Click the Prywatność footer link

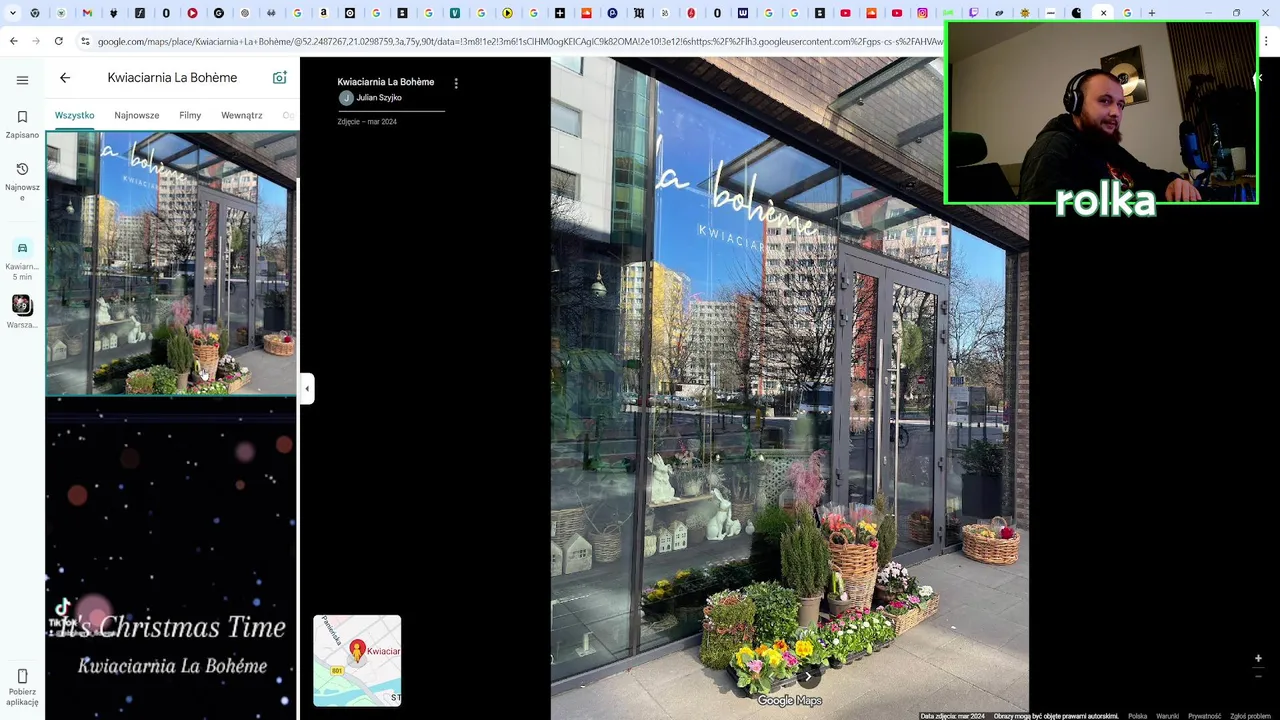tap(1205, 716)
